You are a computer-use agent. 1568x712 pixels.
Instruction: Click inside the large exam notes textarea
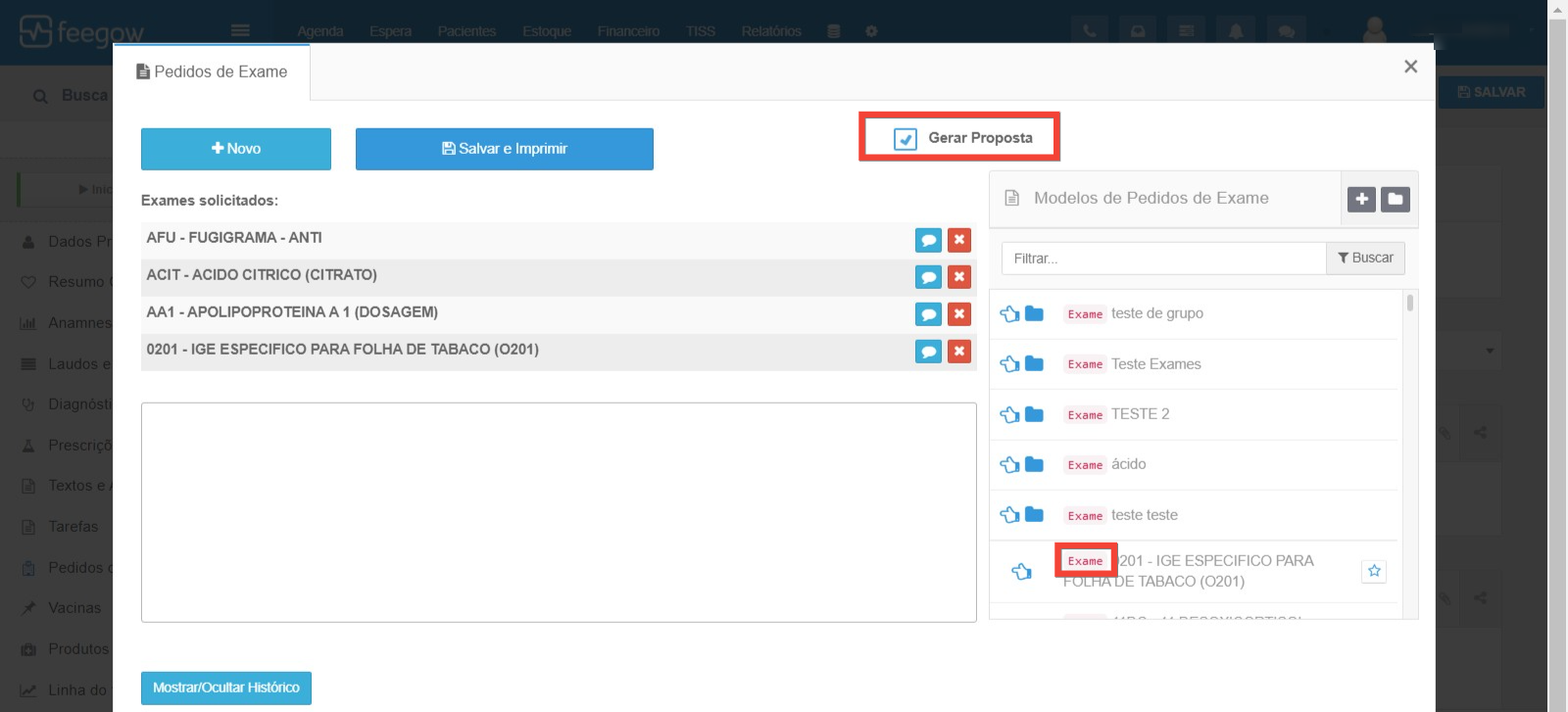click(x=559, y=512)
